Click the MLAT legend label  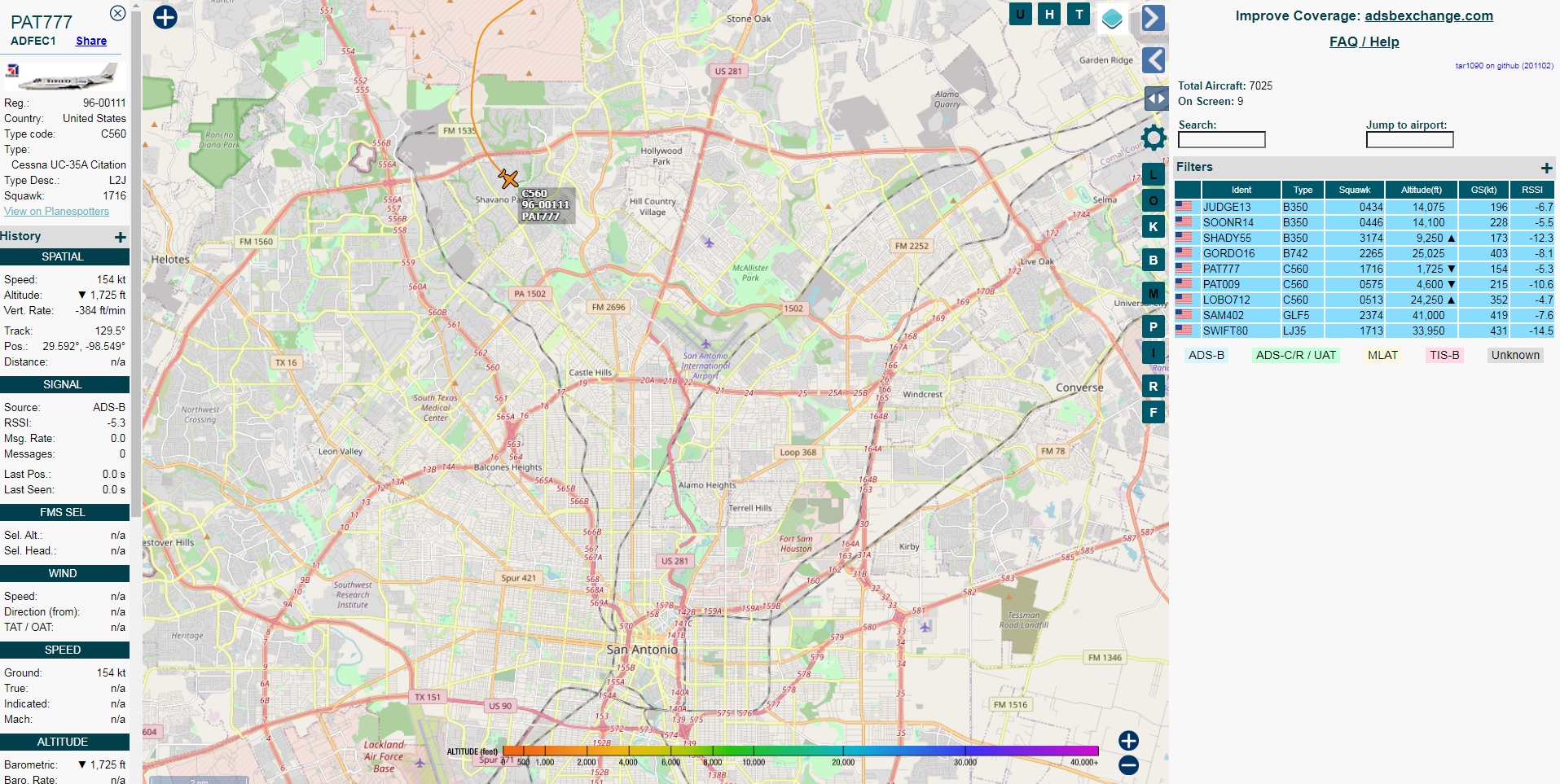tap(1382, 355)
